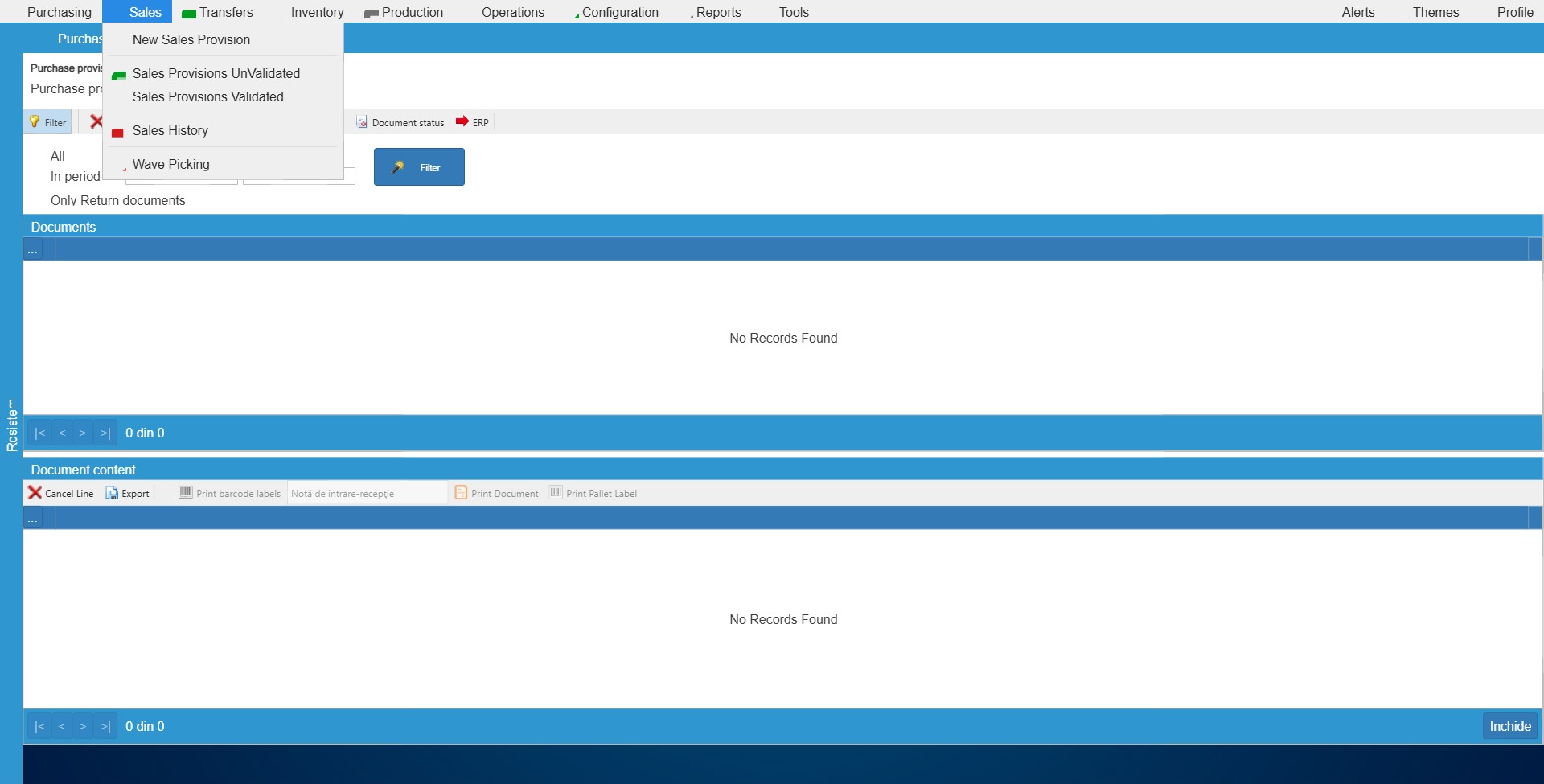Open the ellipsis options in Documents header
Viewport: 1544px width, 784px height.
point(33,250)
